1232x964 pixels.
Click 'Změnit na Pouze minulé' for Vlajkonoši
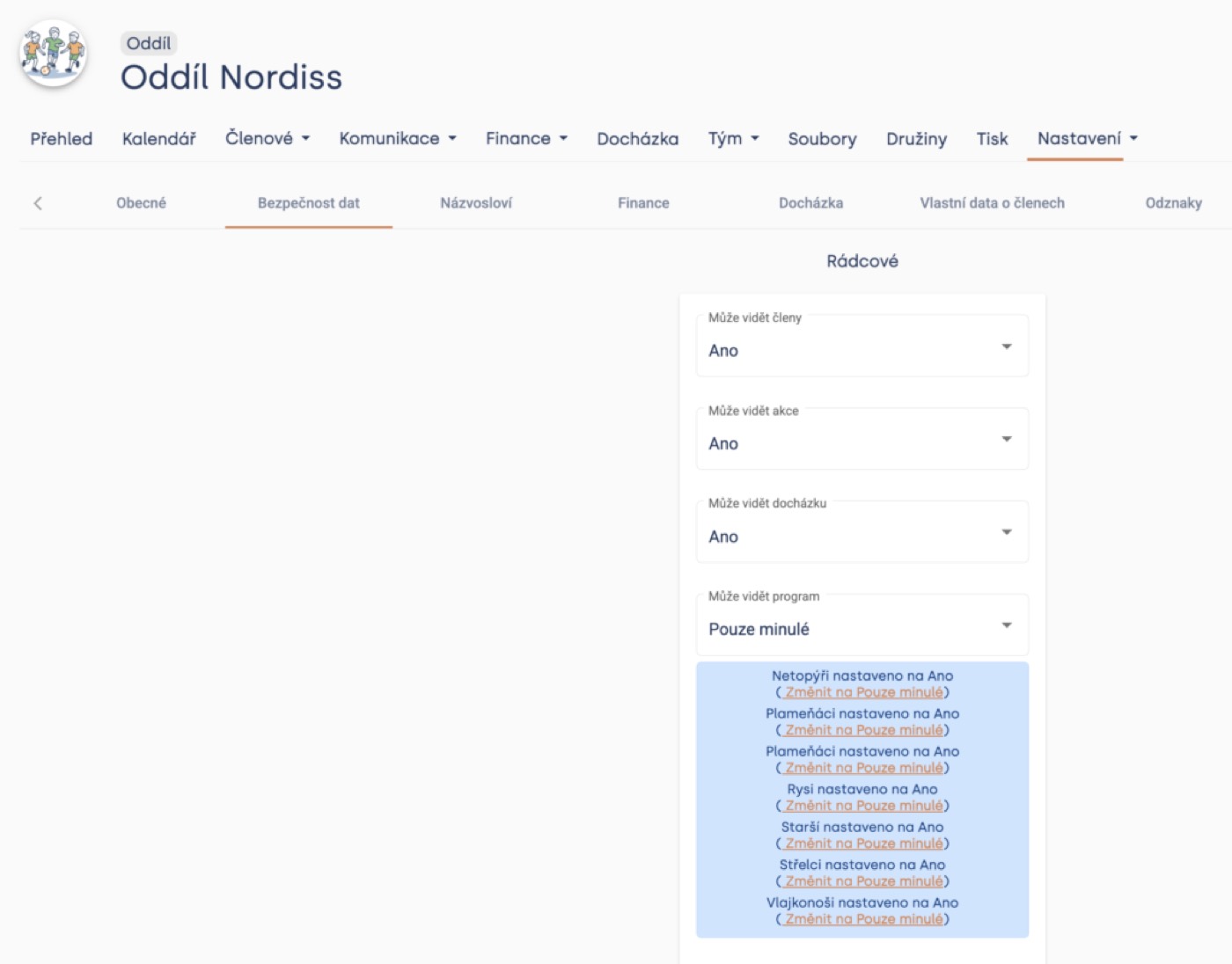[x=863, y=919]
